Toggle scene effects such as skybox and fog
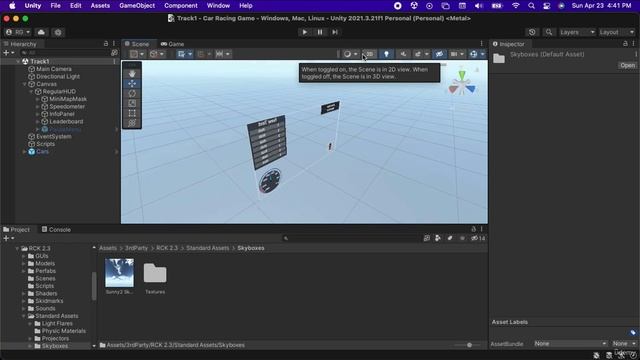The image size is (640, 360). pyautogui.click(x=418, y=54)
